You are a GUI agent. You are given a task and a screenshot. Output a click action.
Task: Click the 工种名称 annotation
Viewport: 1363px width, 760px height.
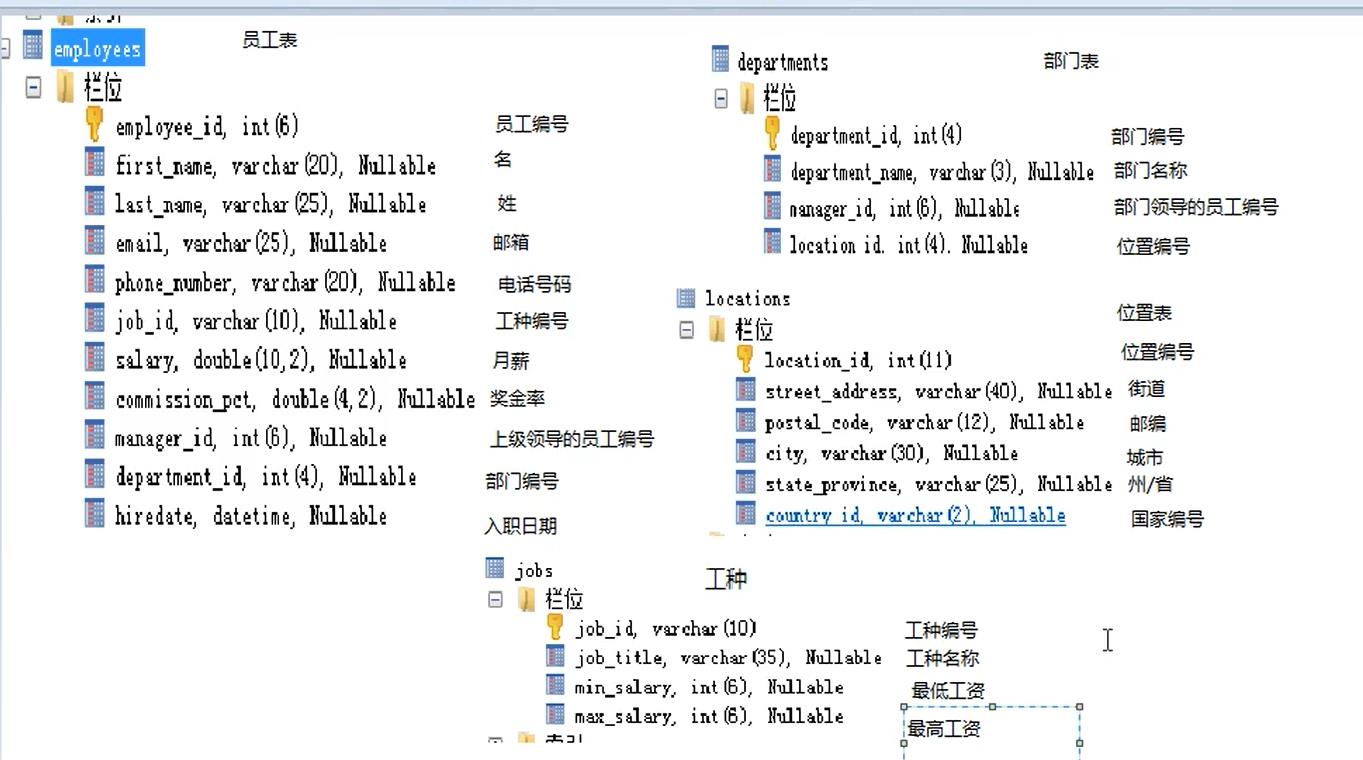pos(942,658)
